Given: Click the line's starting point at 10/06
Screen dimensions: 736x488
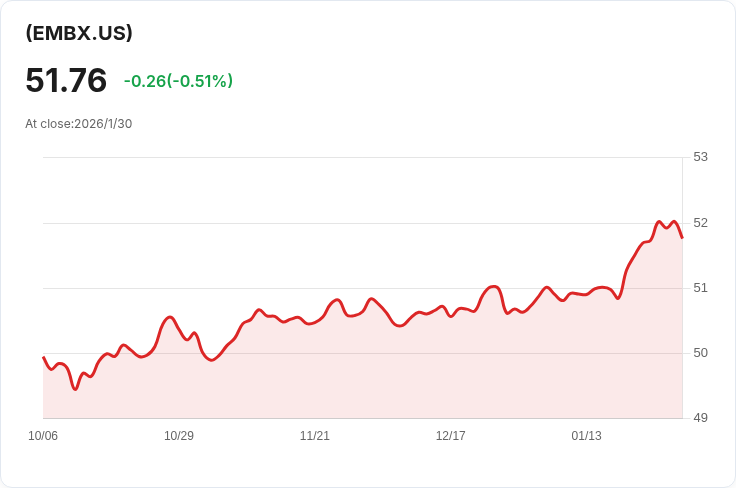Looking at the screenshot, I should click(44, 357).
